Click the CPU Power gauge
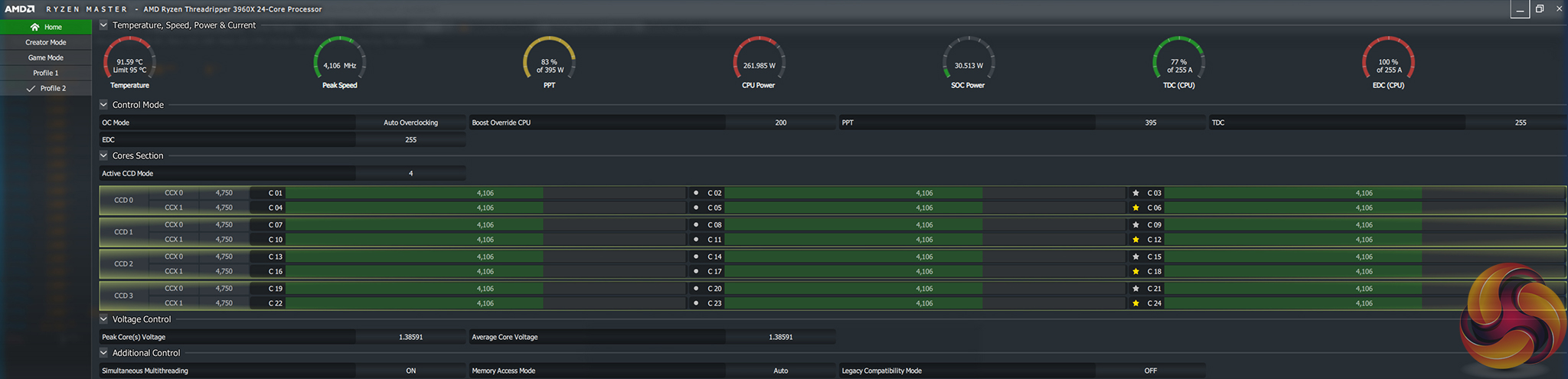 [x=759, y=60]
